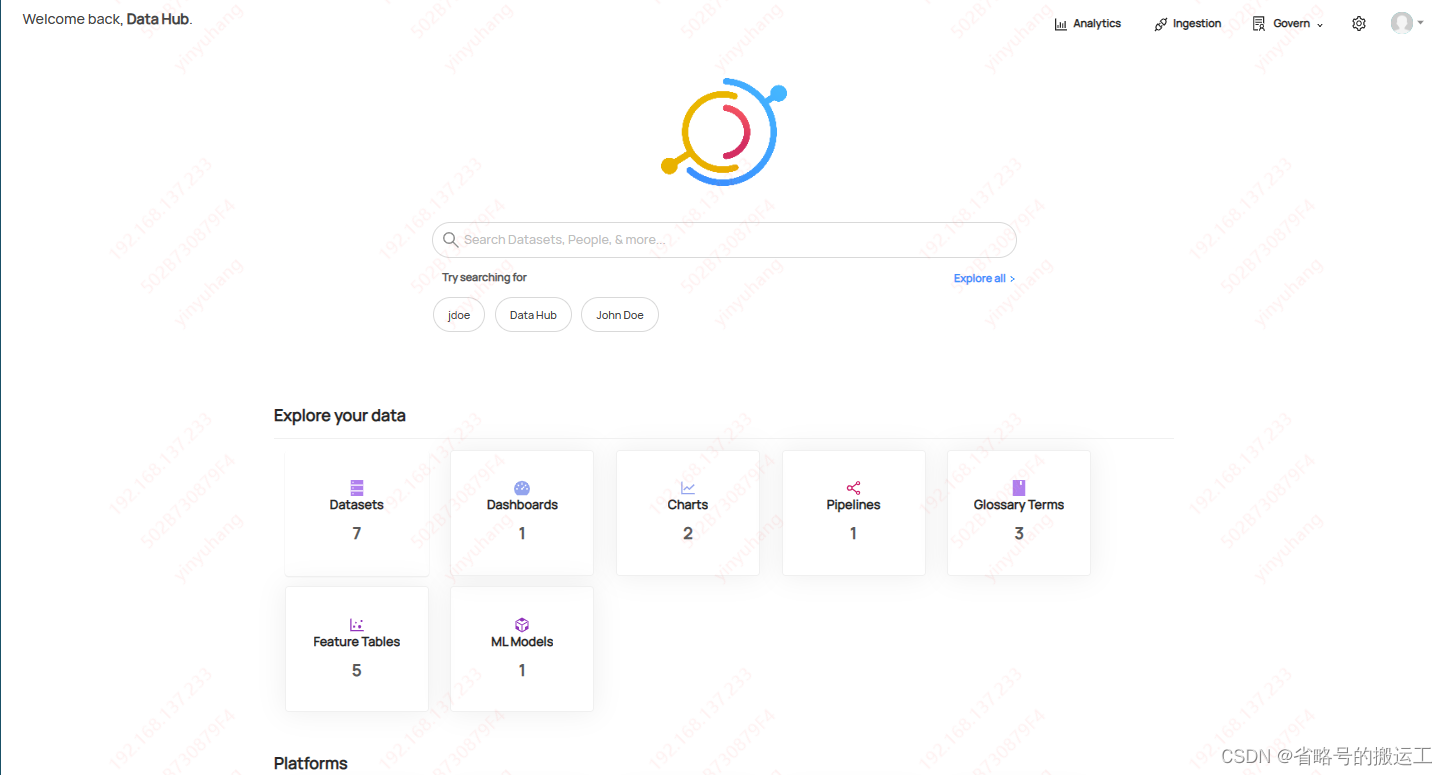The height and width of the screenshot is (775, 1447).
Task: Click the Feature Tables scatter icon
Action: click(357, 625)
